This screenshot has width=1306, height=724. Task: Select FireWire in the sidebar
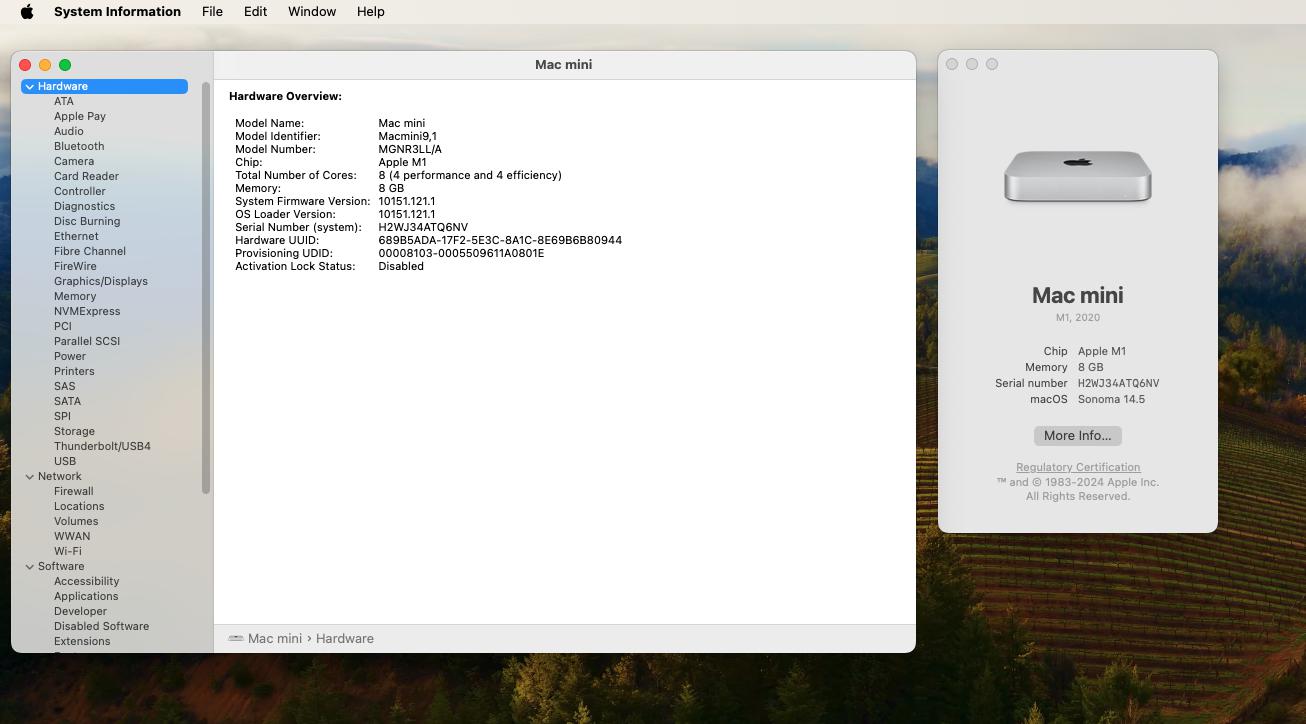(x=75, y=266)
